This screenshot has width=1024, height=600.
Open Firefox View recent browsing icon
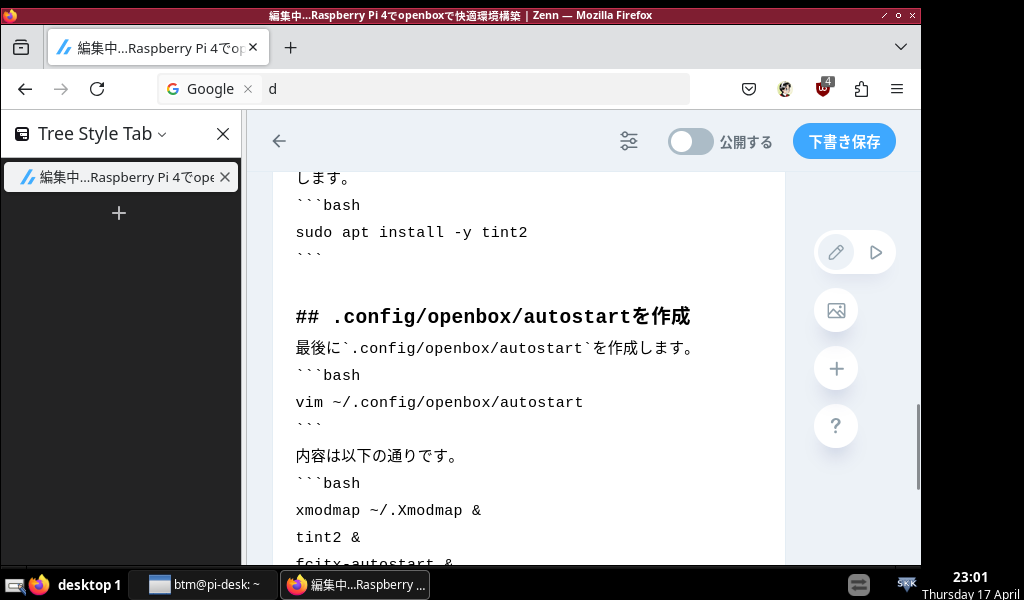point(21,47)
